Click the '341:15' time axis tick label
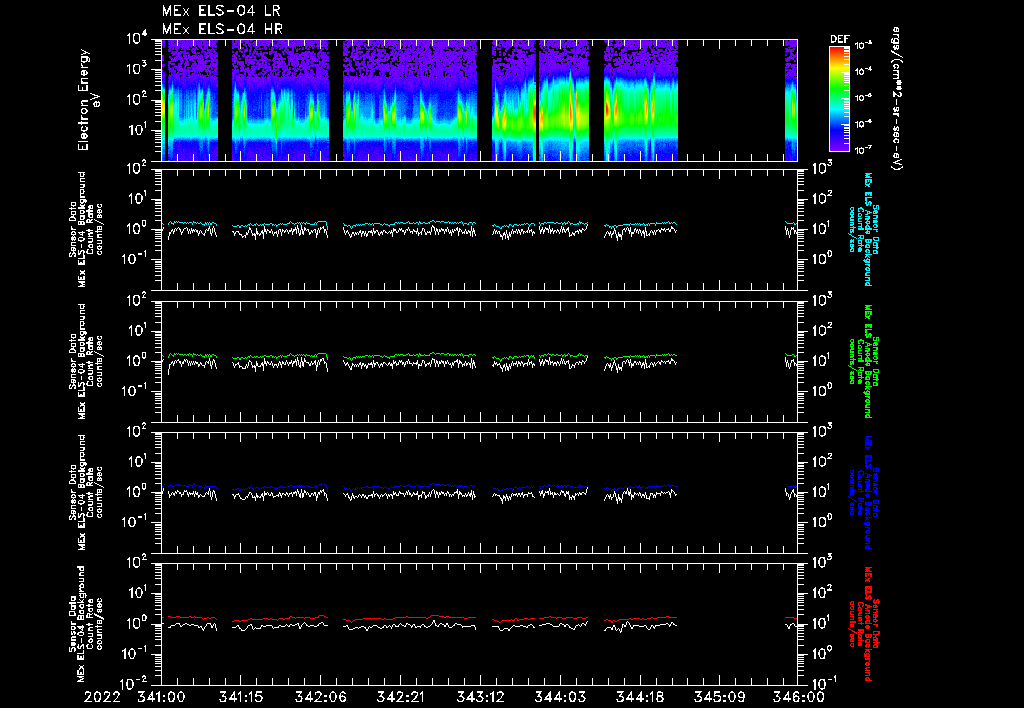 (241, 698)
